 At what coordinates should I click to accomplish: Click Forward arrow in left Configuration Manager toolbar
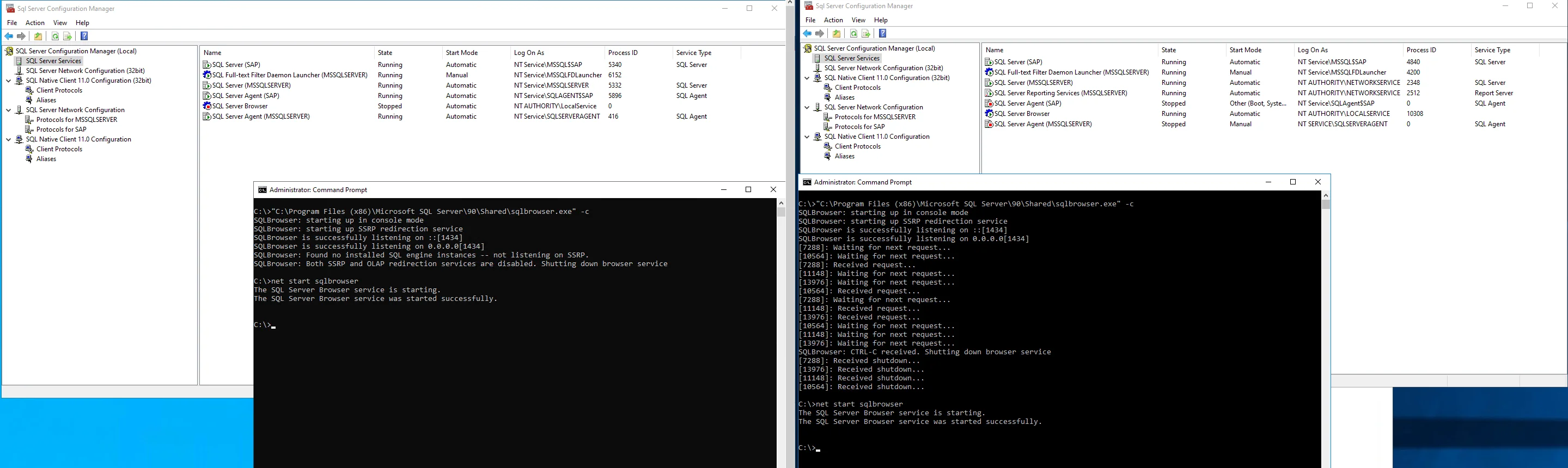21,36
